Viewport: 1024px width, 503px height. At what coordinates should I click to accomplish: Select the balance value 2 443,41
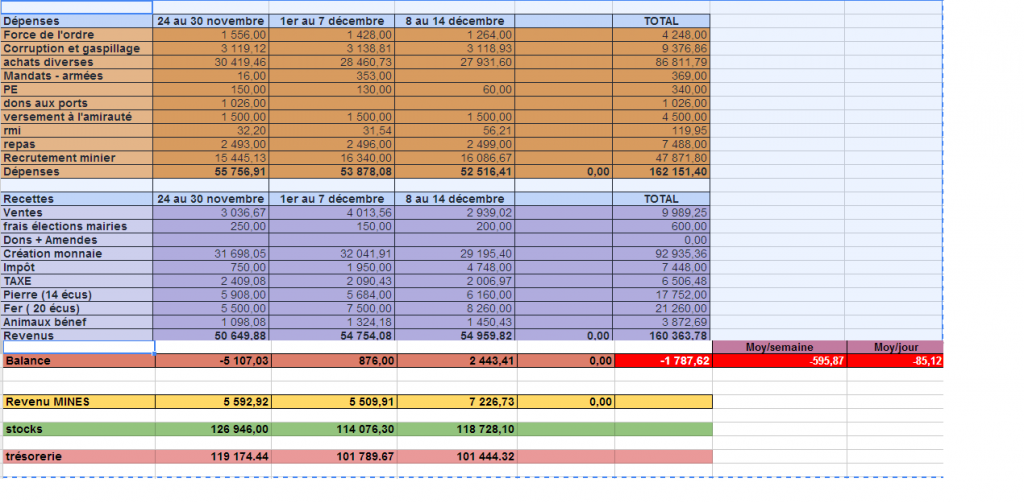click(457, 361)
